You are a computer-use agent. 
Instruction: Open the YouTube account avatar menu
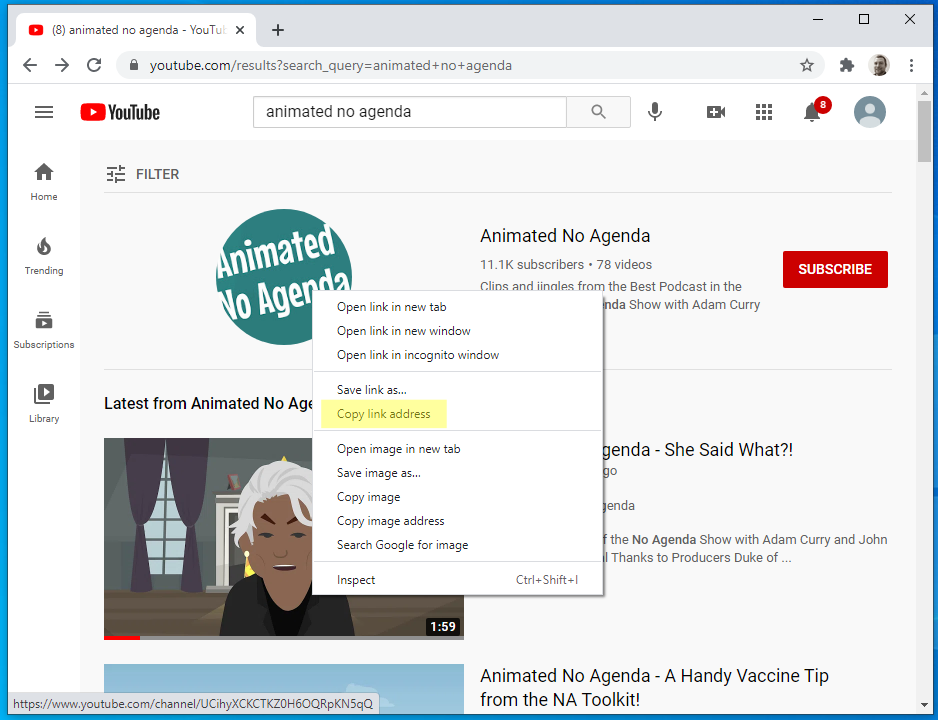coord(870,112)
